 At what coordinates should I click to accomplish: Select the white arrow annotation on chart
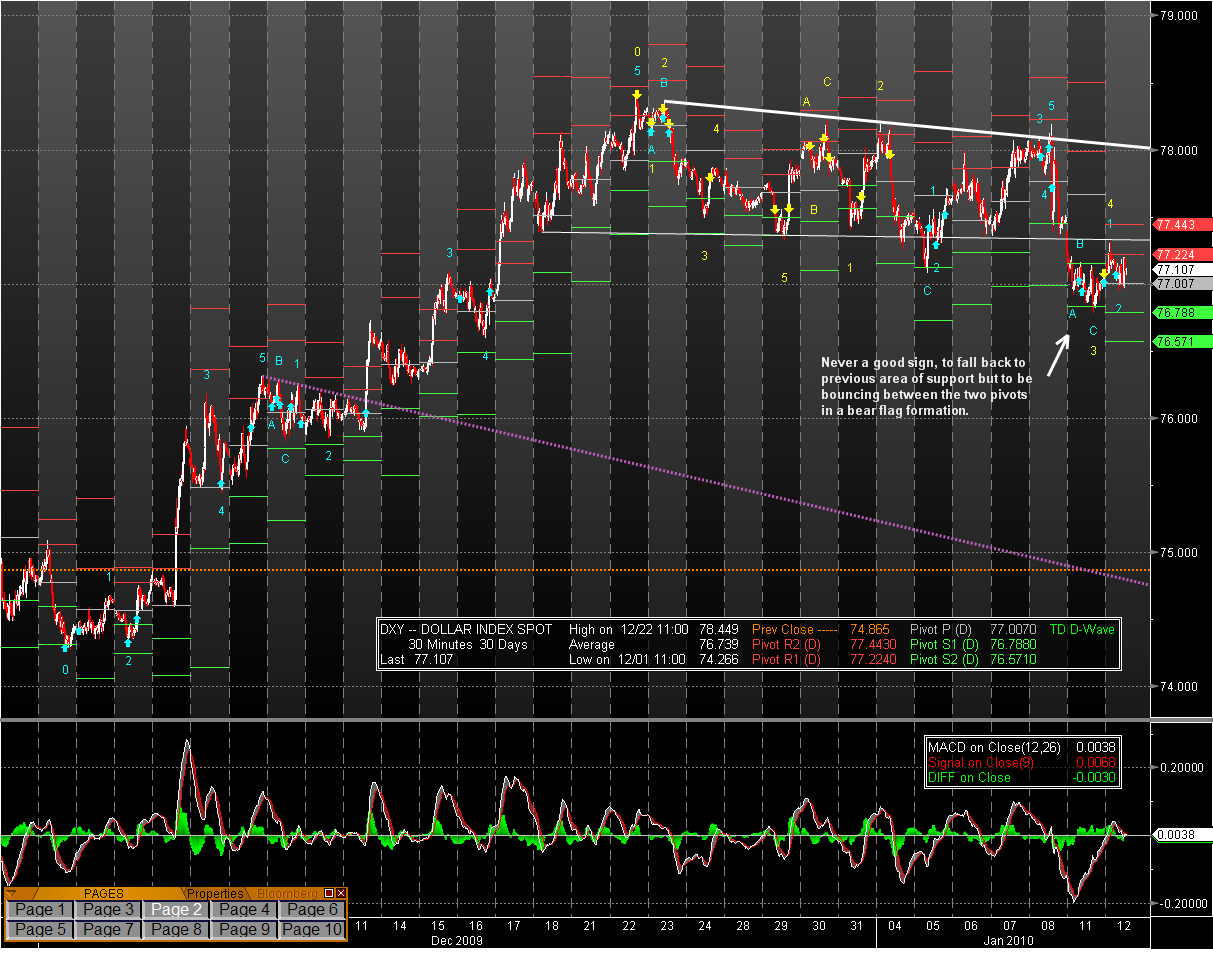click(1057, 356)
